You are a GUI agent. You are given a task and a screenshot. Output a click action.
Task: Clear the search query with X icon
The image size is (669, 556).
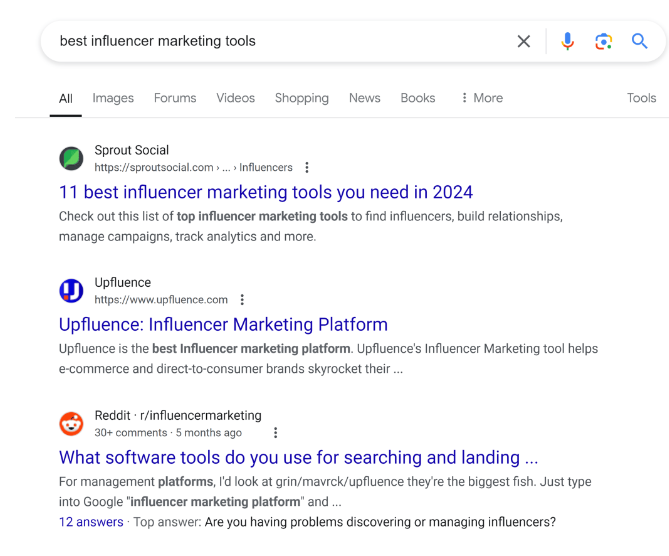[523, 41]
